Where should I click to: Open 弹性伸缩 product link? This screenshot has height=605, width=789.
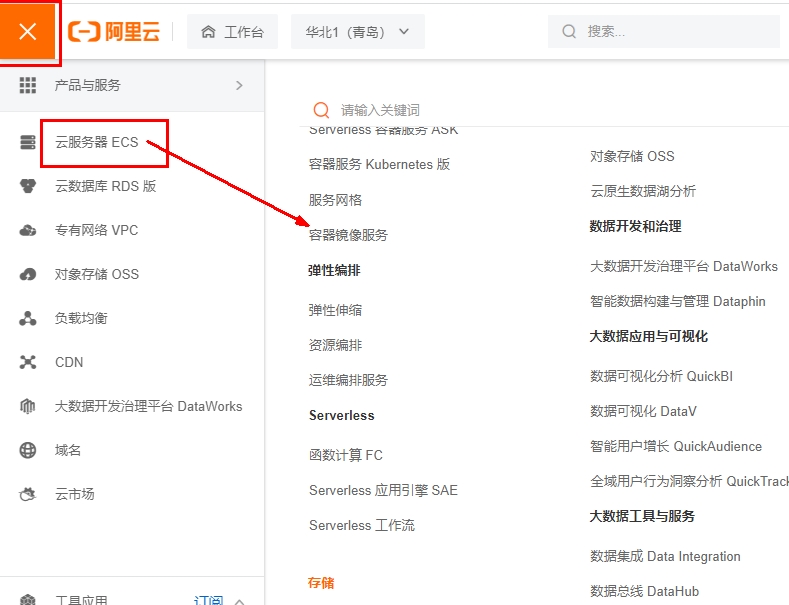(335, 310)
